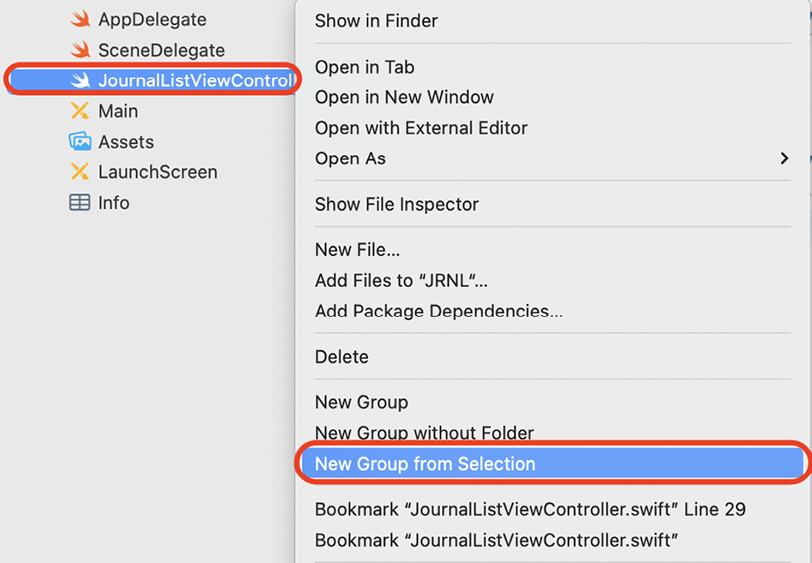The height and width of the screenshot is (563, 812).
Task: Choose Add Files to “JRNL”…
Action: point(401,281)
